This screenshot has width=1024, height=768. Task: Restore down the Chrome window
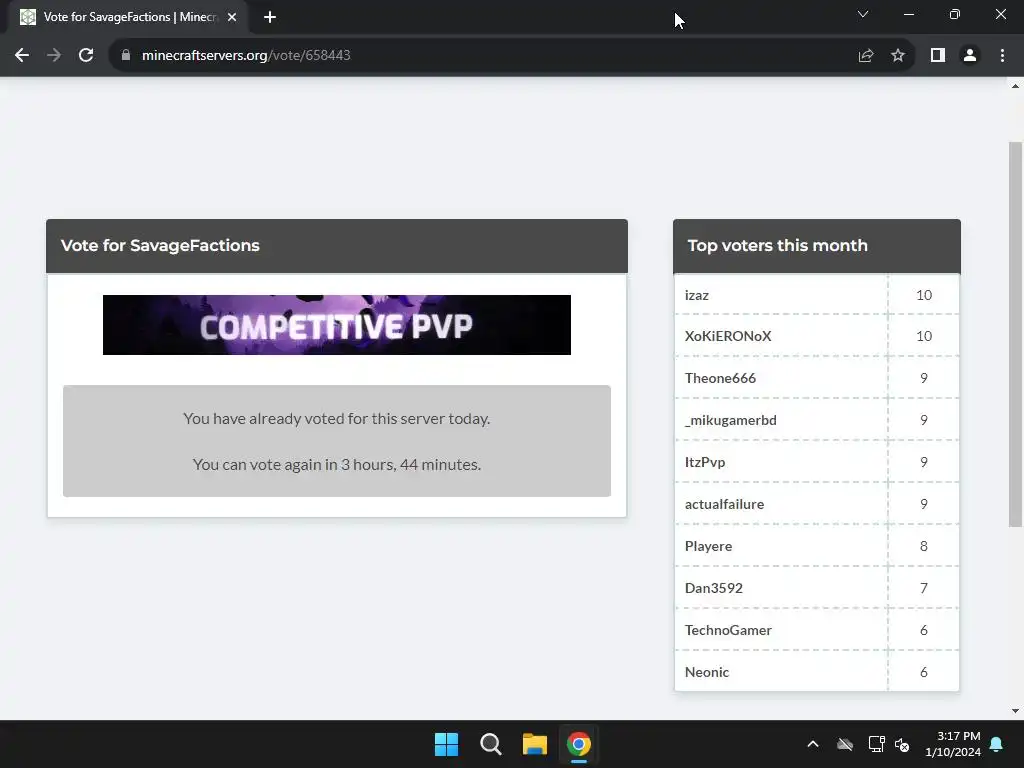coord(955,14)
